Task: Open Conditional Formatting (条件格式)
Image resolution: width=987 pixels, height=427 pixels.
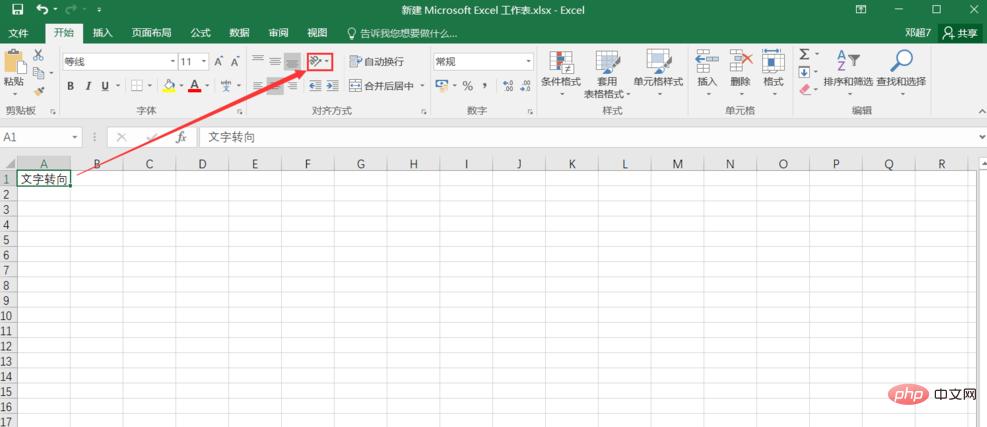Action: pos(561,72)
